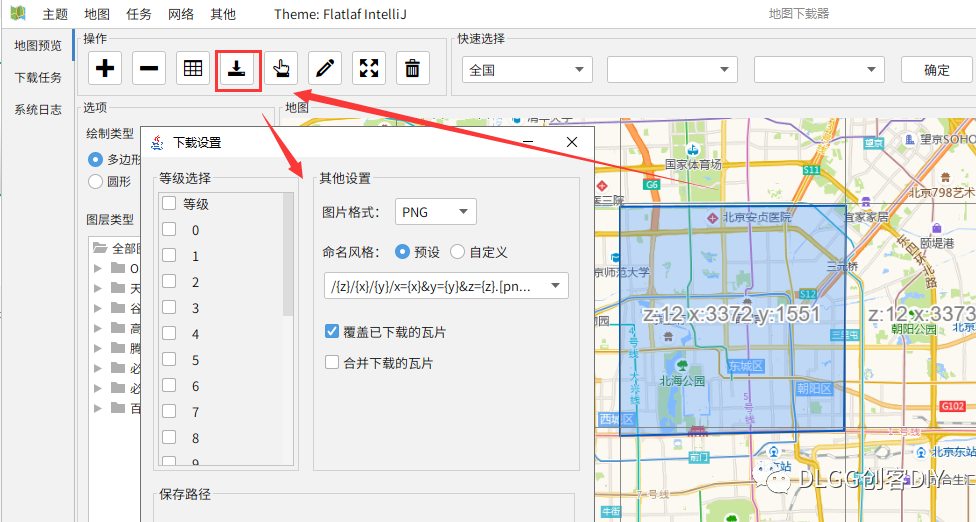Click the fit-to-extent expand arrows icon
This screenshot has height=522, width=976.
coord(369,68)
